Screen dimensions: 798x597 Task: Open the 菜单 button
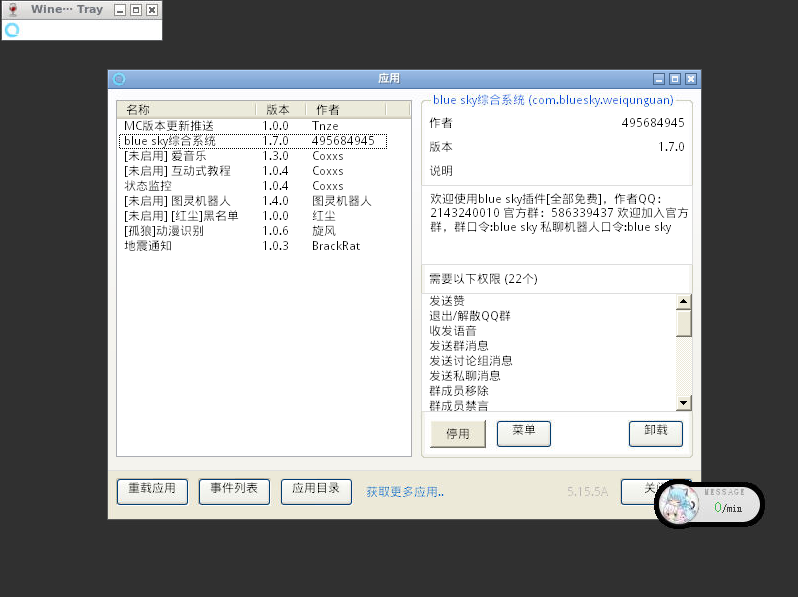point(524,434)
